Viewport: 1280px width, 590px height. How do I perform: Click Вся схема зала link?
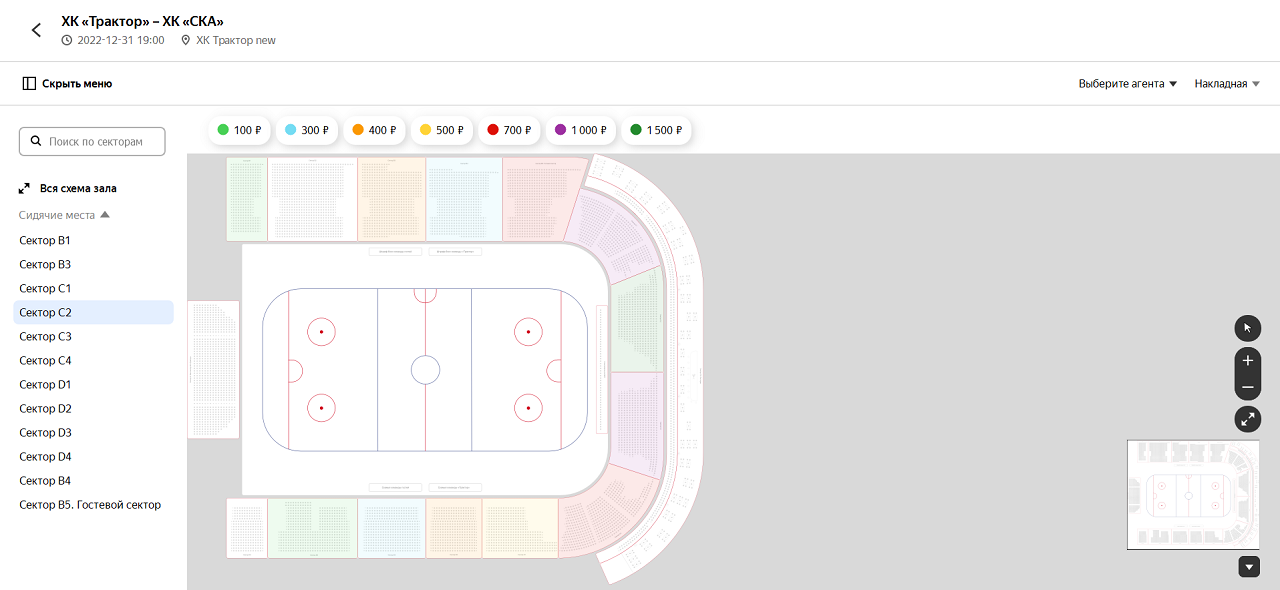pos(78,188)
